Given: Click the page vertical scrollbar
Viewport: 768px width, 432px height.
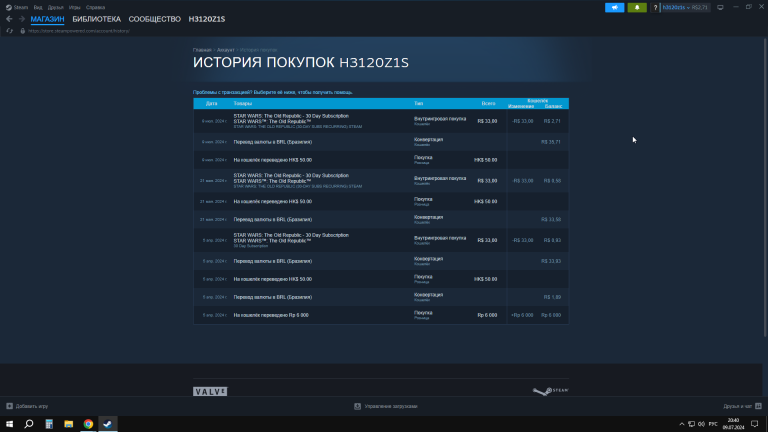Looking at the screenshot, I should click(x=765, y=186).
